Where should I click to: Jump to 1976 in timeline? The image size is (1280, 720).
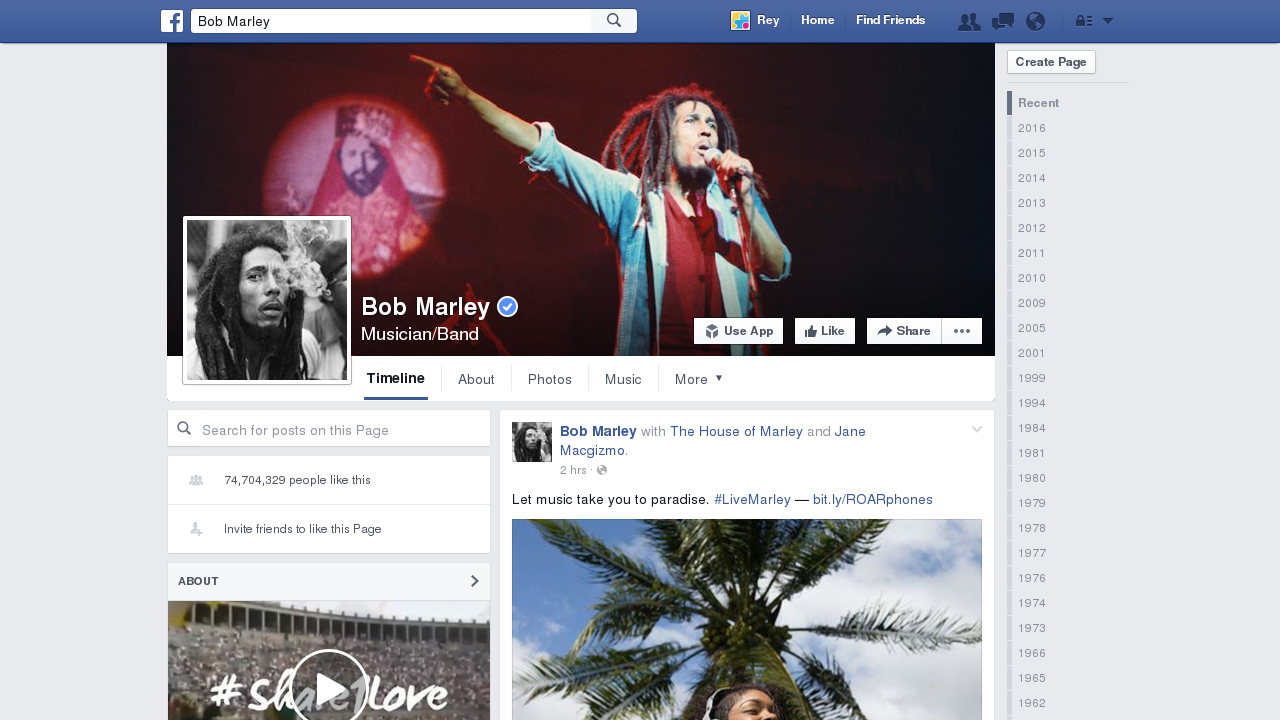1032,578
